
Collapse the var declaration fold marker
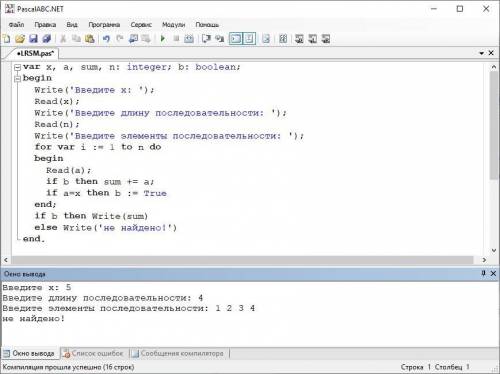[17, 68]
